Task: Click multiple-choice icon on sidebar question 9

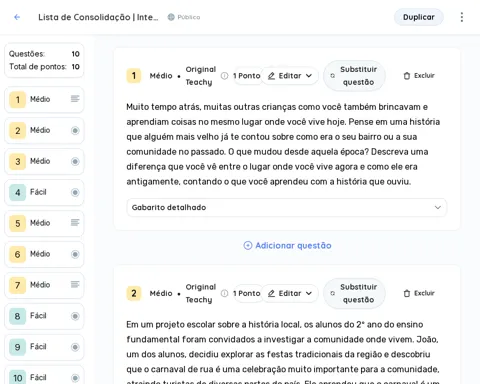Action: tap(75, 347)
